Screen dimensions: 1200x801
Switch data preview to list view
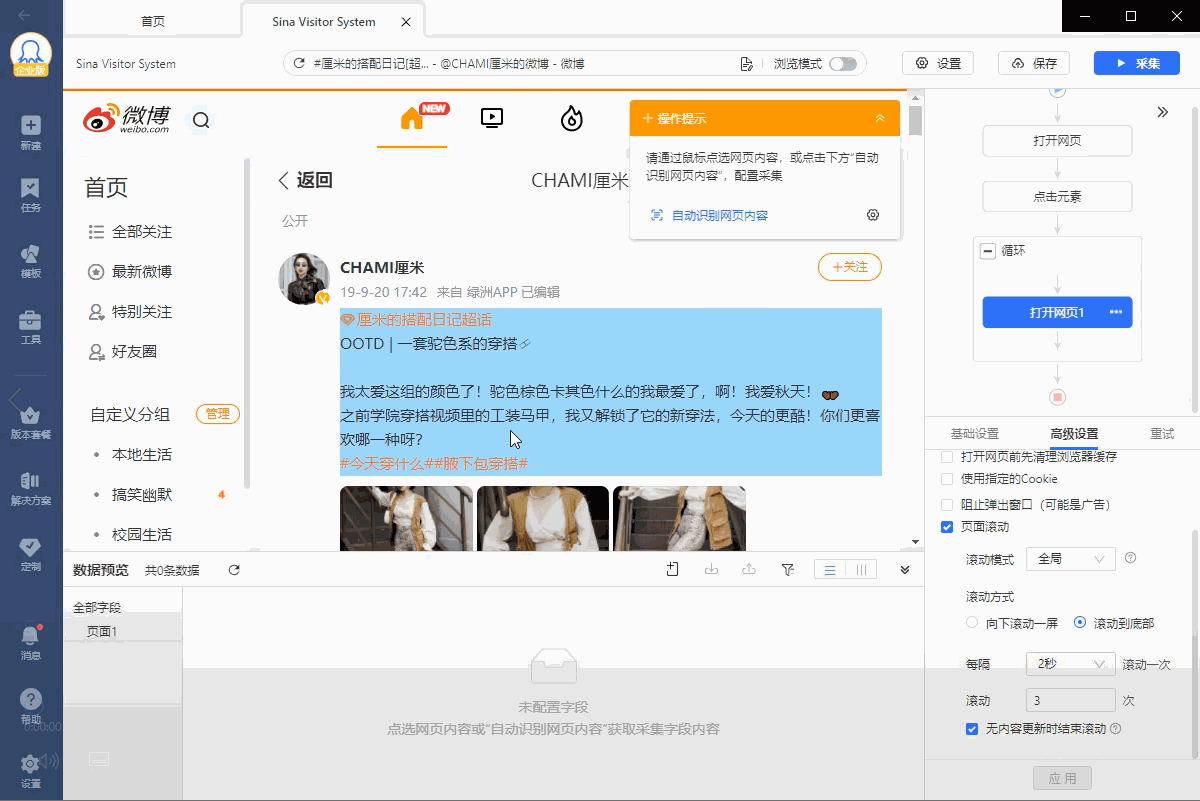pos(830,570)
